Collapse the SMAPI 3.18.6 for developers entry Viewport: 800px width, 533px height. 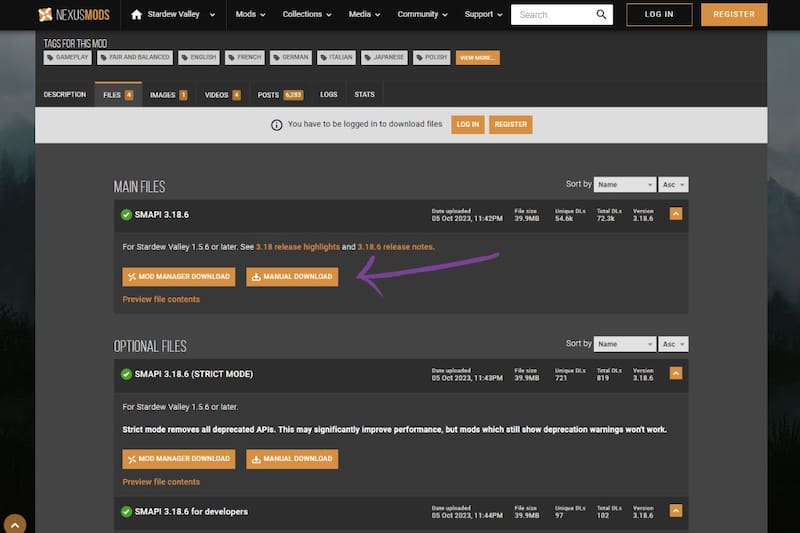click(x=676, y=512)
